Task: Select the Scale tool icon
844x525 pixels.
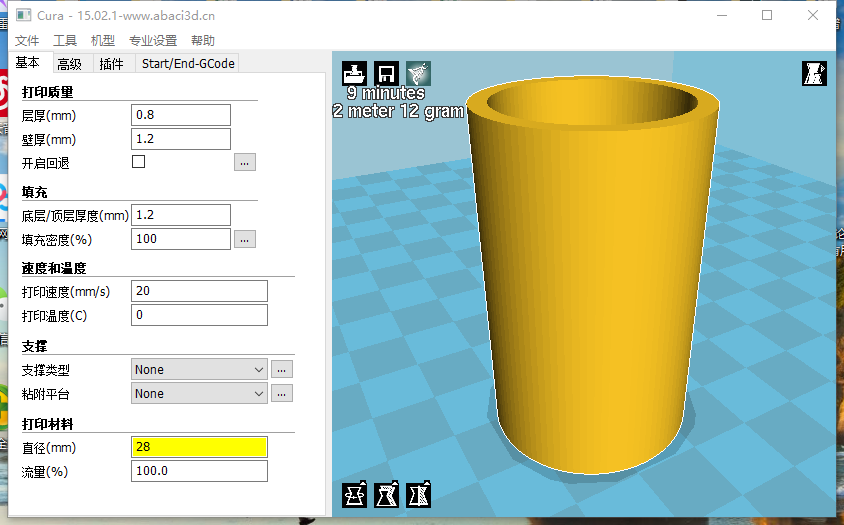Action: pos(386,493)
